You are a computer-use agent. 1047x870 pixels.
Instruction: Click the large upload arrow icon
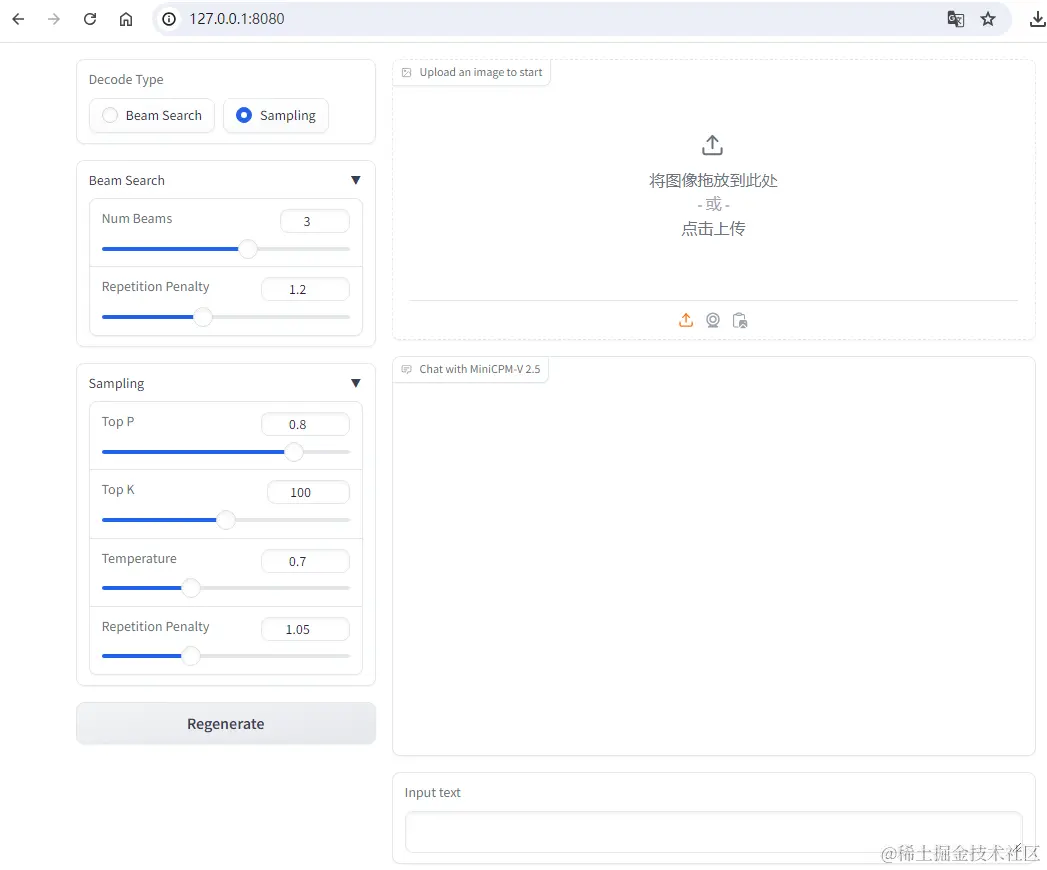pyautogui.click(x=712, y=145)
